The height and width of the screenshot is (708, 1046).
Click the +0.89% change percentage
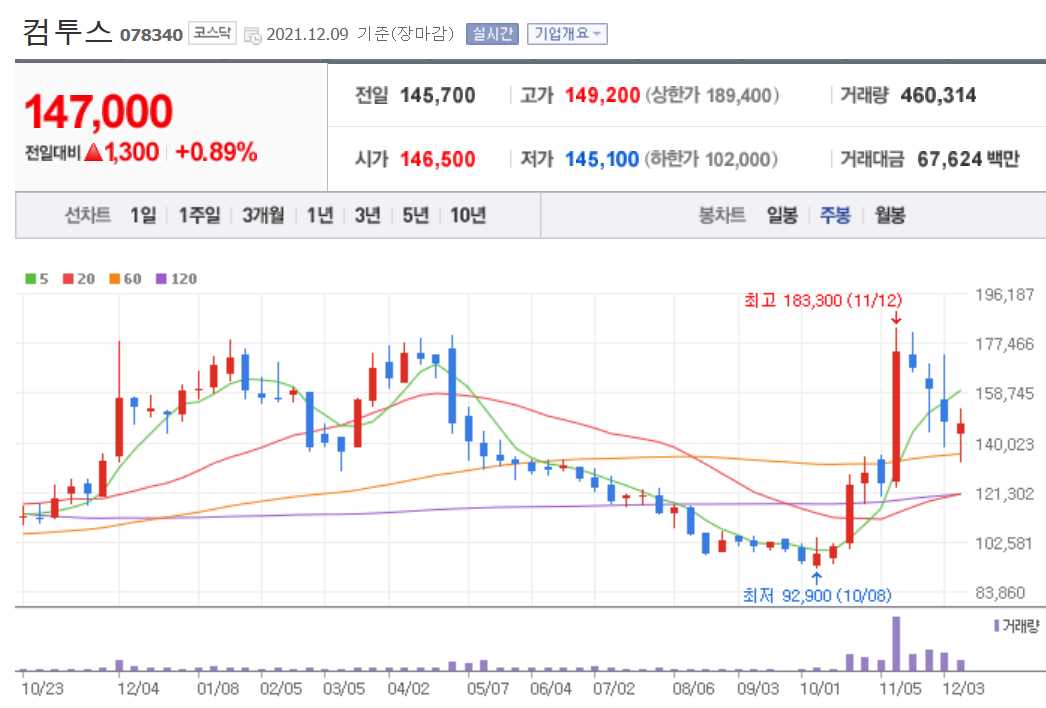pyautogui.click(x=216, y=152)
